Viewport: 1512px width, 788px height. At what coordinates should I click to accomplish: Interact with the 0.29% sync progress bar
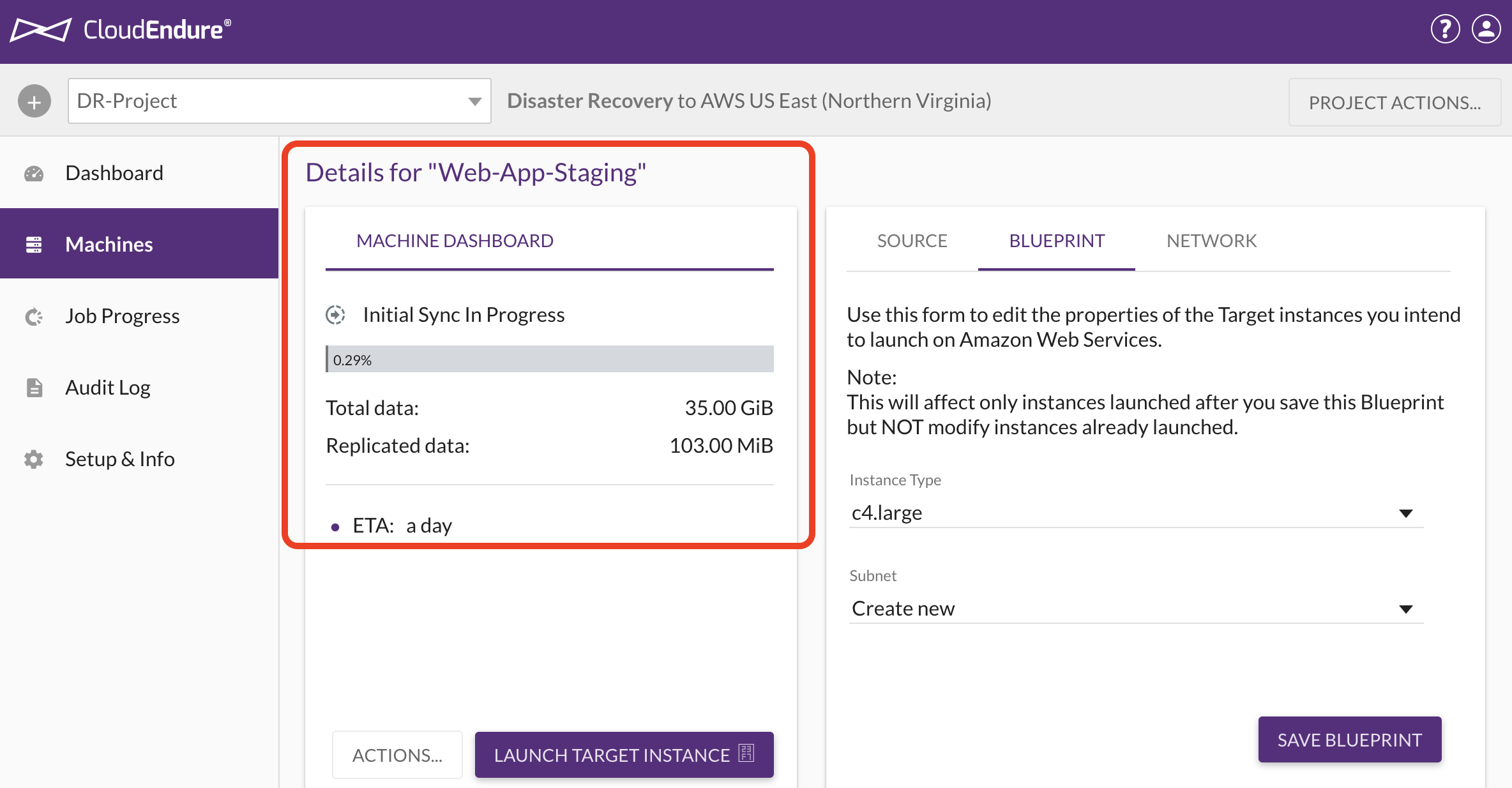(x=551, y=358)
